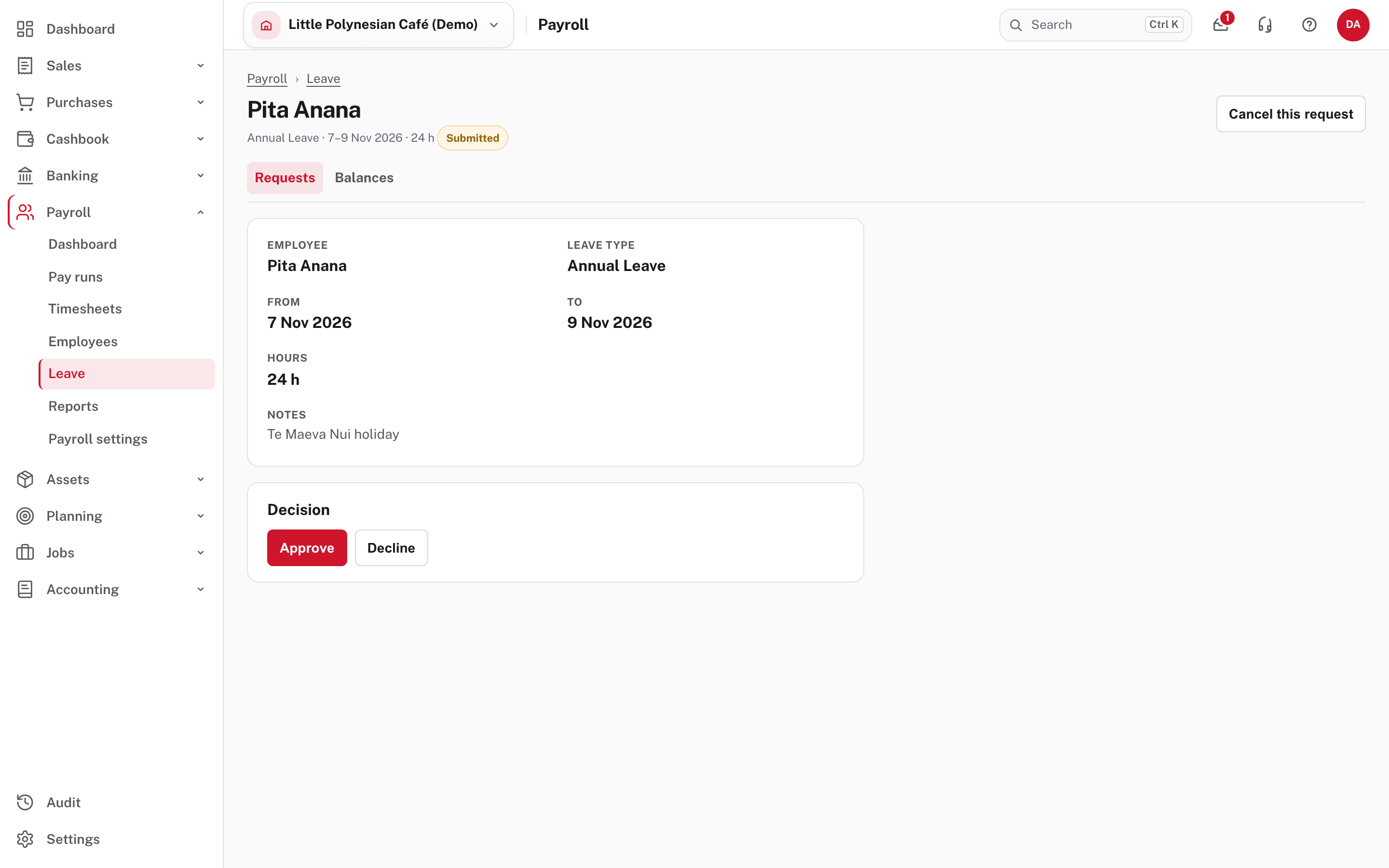The image size is (1389, 868).
Task: Open the Dashboard grid icon in sidebar
Action: (25, 29)
